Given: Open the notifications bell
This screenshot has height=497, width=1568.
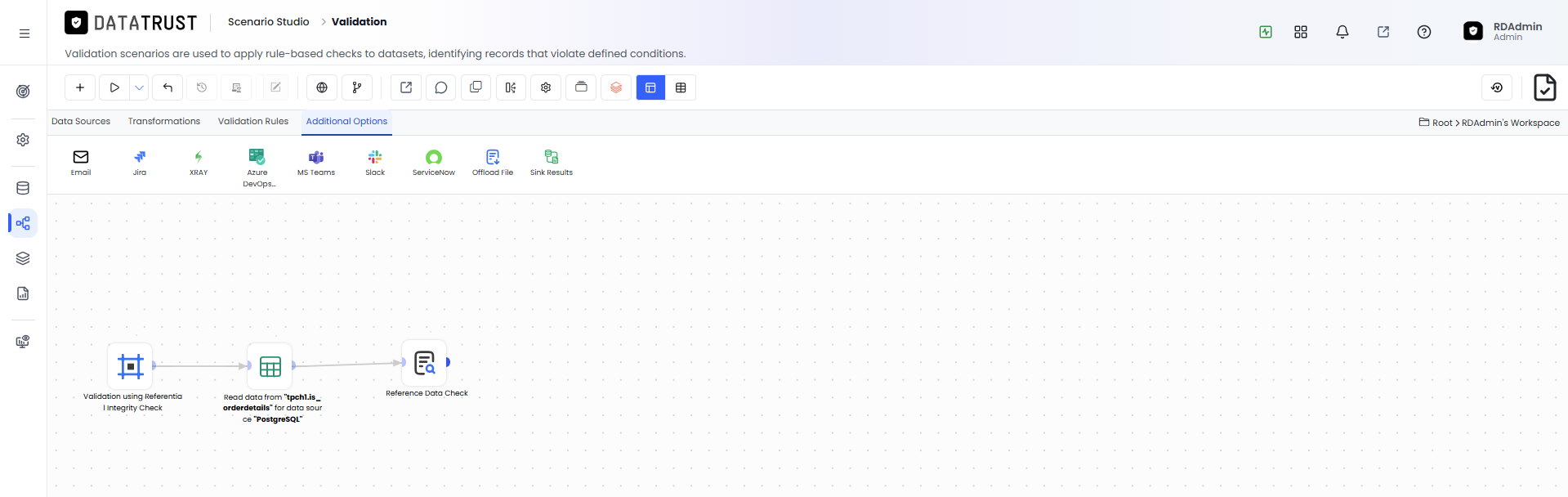Looking at the screenshot, I should tap(1342, 32).
